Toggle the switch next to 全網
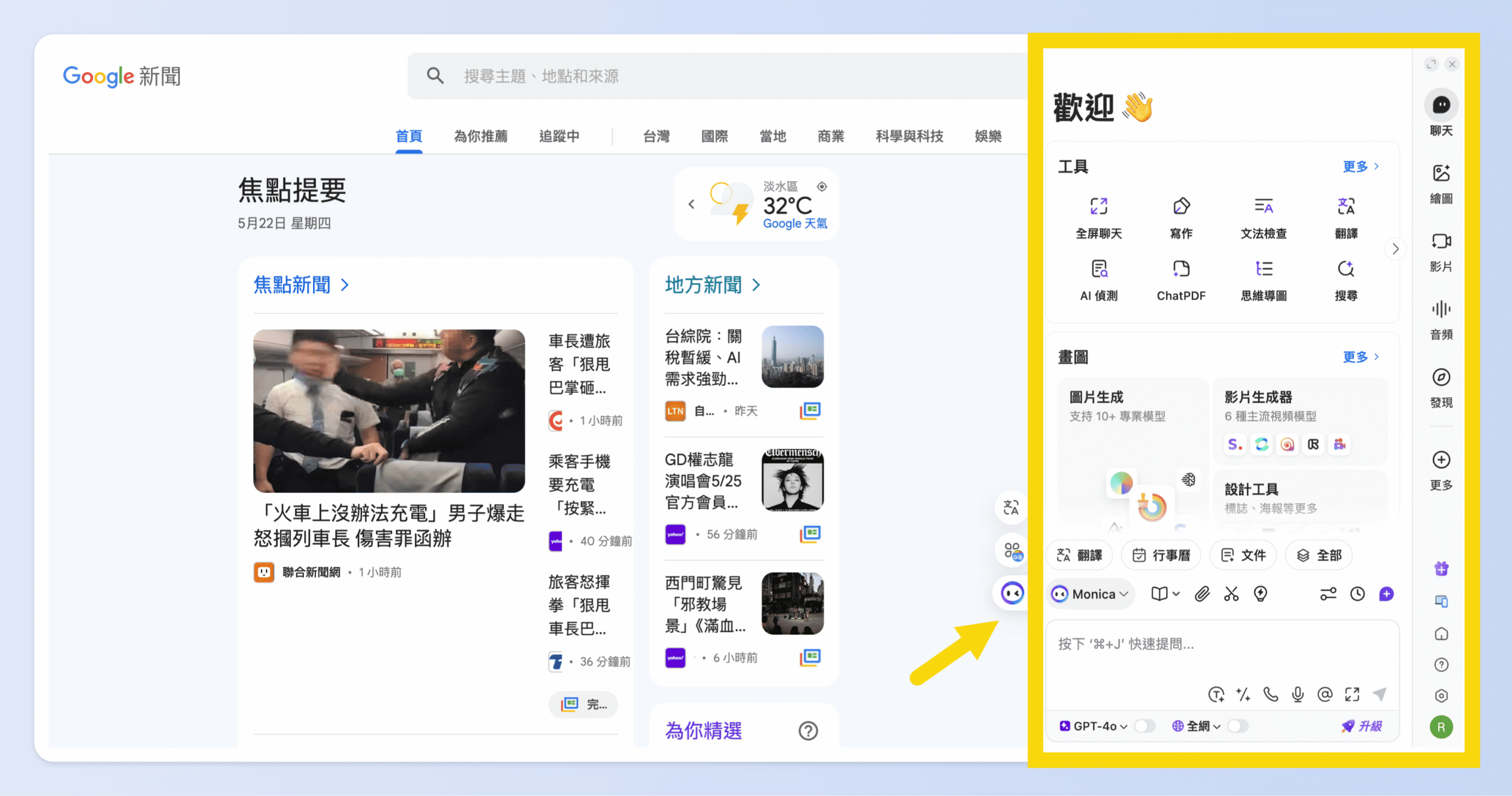Viewport: 1512px width, 796px height. pyautogui.click(x=1237, y=726)
